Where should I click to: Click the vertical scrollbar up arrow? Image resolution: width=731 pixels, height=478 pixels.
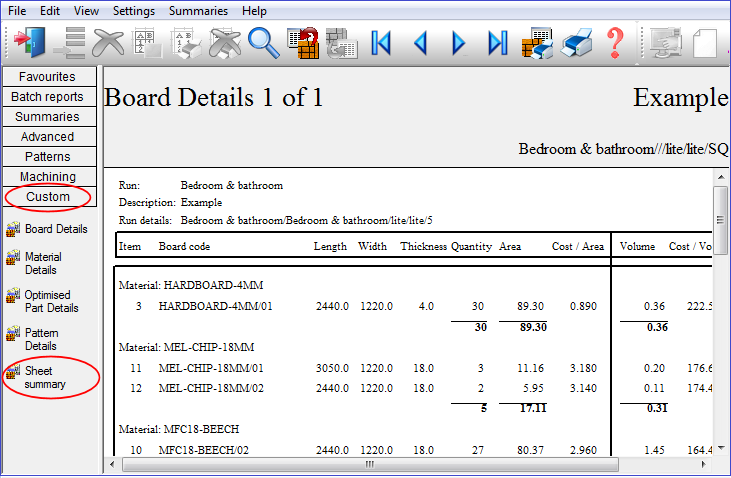click(x=721, y=177)
